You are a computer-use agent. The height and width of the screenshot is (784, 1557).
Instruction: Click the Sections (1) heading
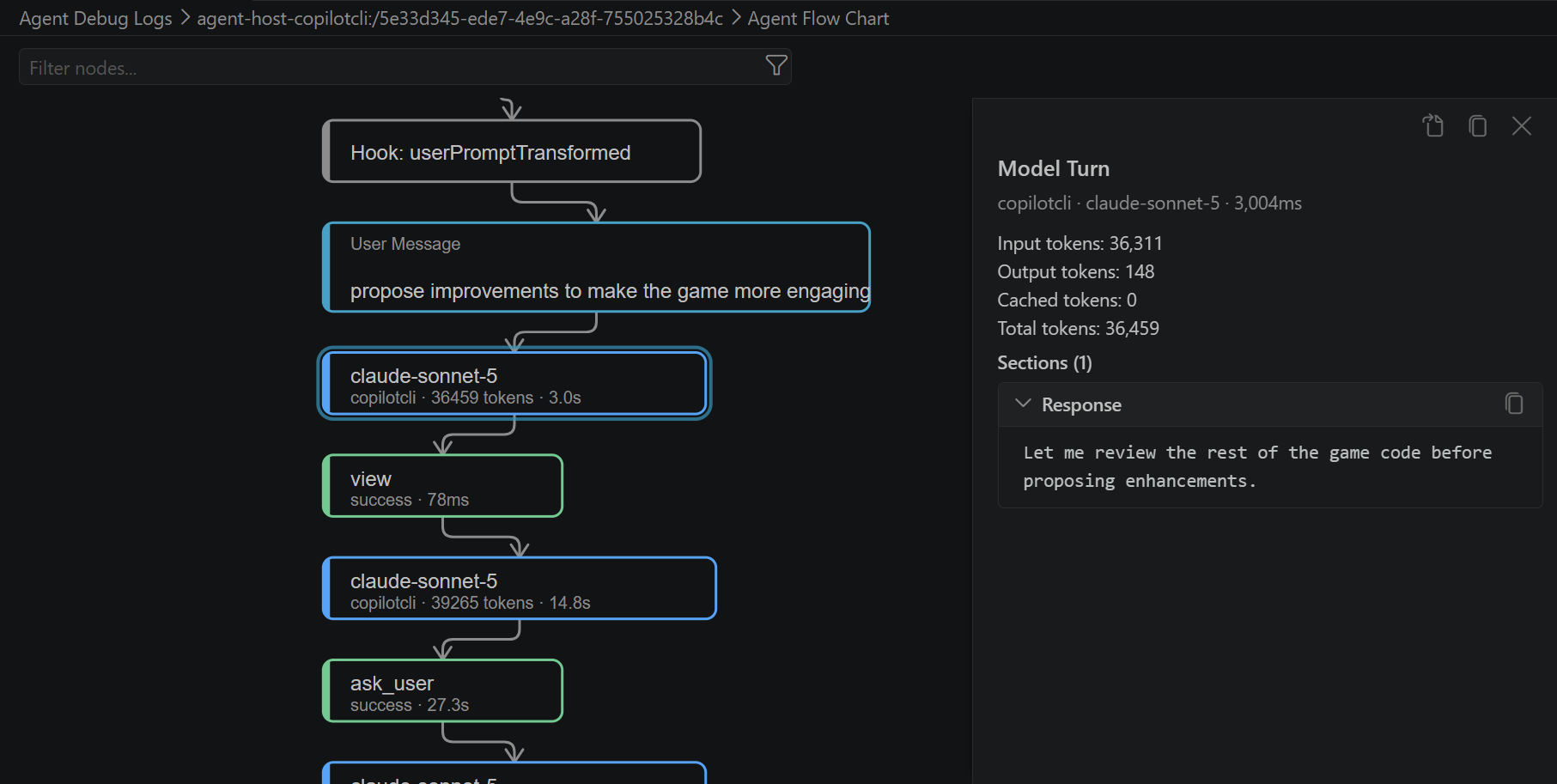(x=1044, y=362)
